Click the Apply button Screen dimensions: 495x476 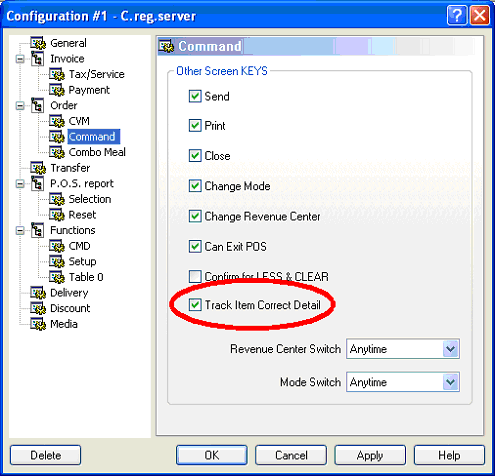click(370, 455)
